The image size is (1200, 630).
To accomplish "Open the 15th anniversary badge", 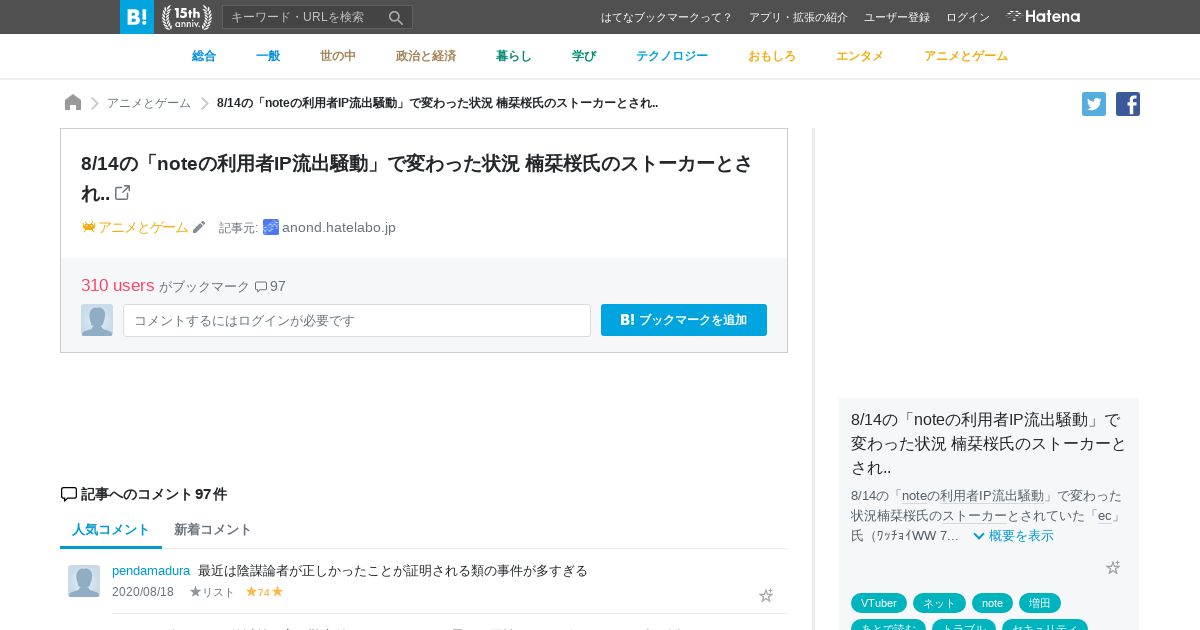I will (187, 17).
